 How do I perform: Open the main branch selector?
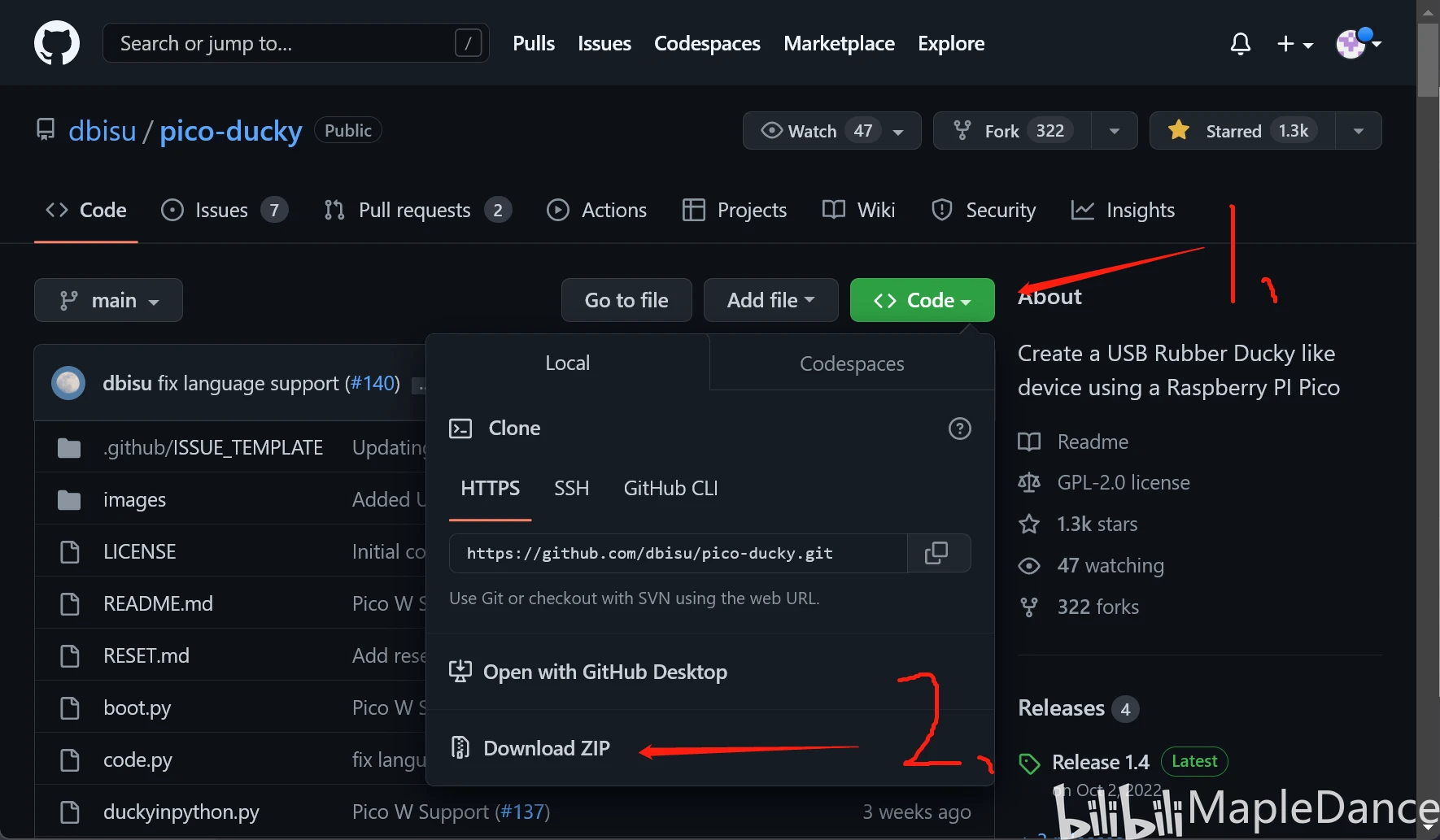click(x=108, y=300)
